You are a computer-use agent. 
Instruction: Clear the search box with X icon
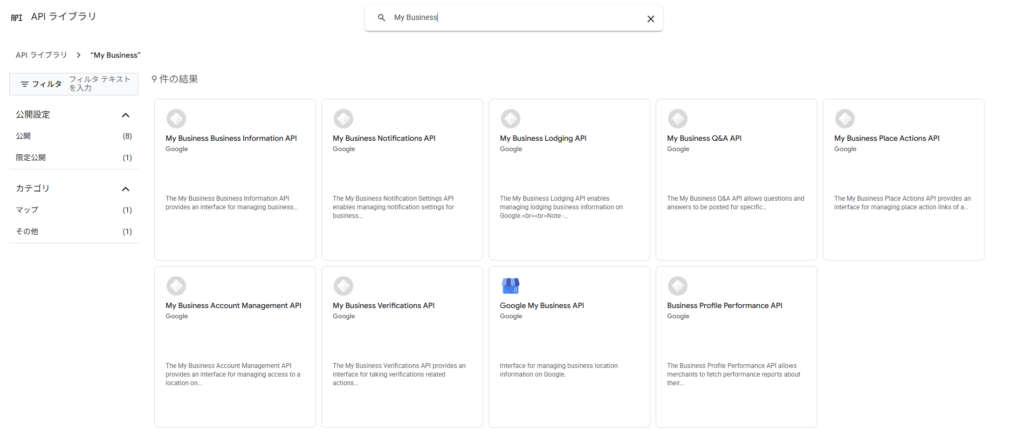[650, 18]
